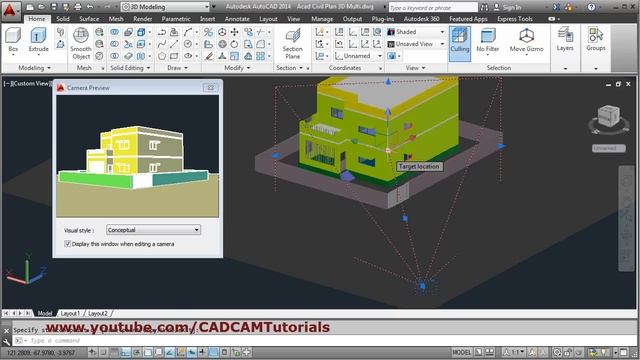Click the Help question mark icon
The image size is (640, 360).
[x=591, y=7]
